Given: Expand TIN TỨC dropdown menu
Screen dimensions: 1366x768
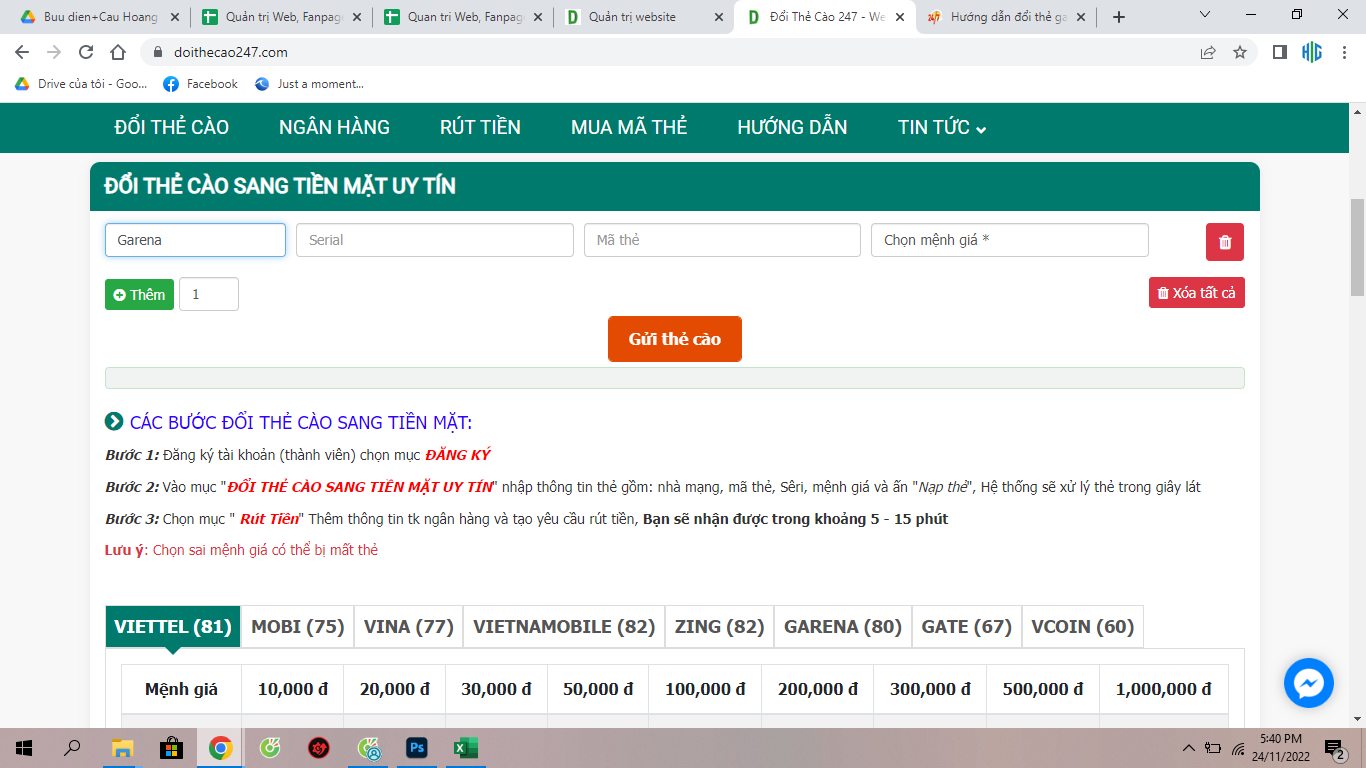Looking at the screenshot, I should click(942, 127).
